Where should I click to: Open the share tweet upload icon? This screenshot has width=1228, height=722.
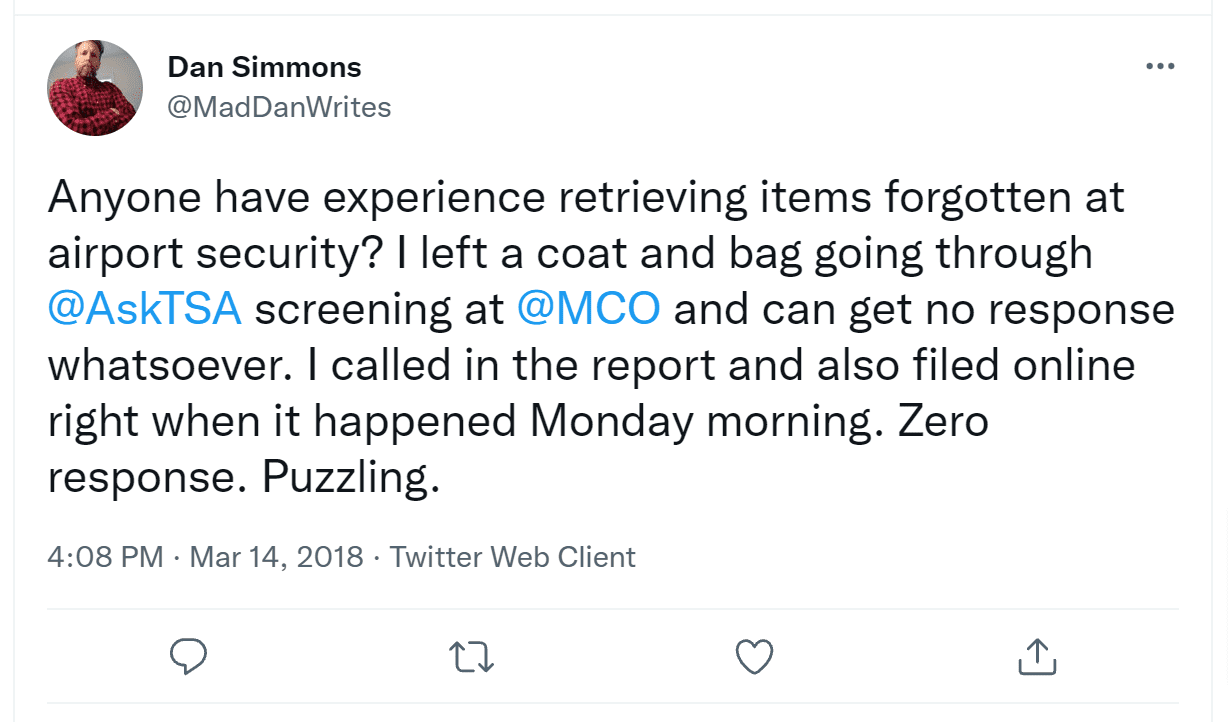[x=1037, y=656]
